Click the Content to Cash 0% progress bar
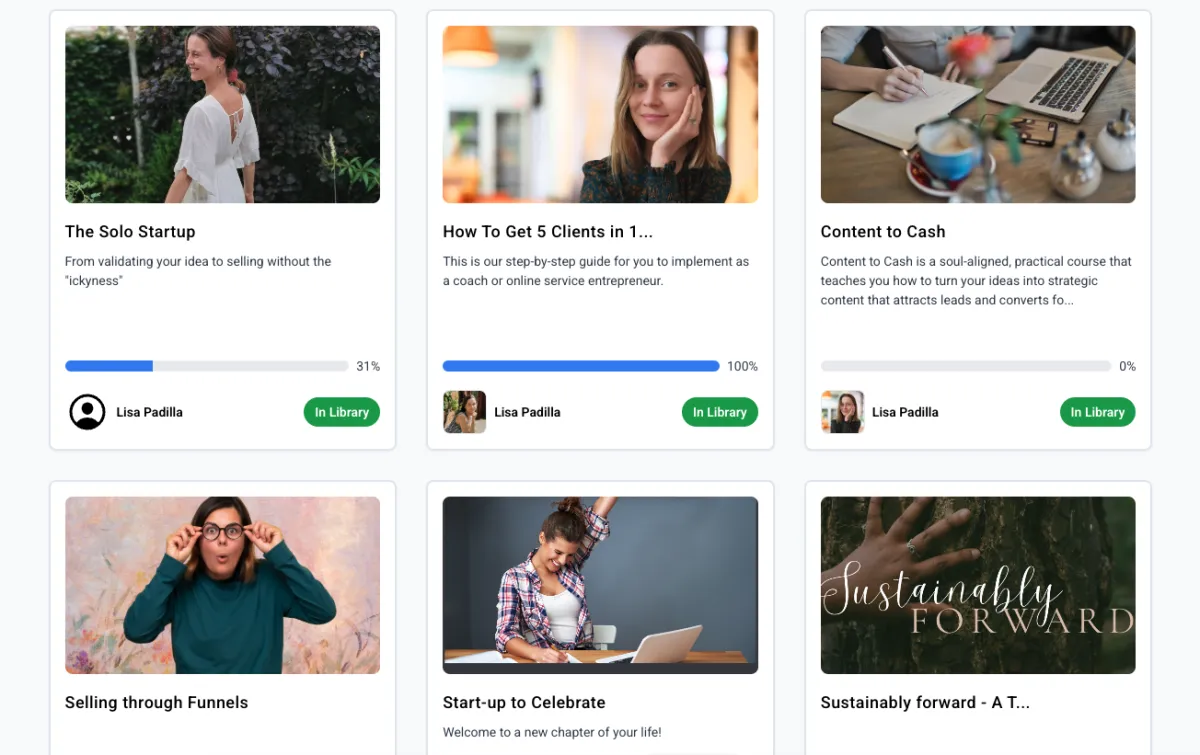 966,366
